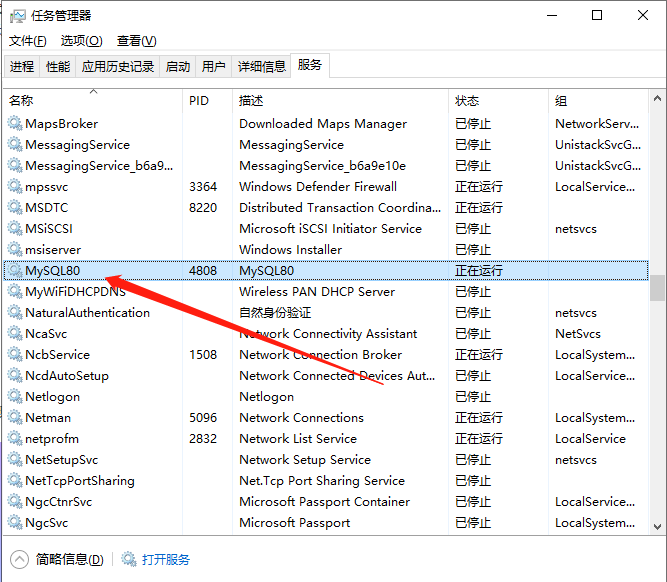Switch to the 详细信息 tab
This screenshot has height=582, width=667.
pos(261,66)
